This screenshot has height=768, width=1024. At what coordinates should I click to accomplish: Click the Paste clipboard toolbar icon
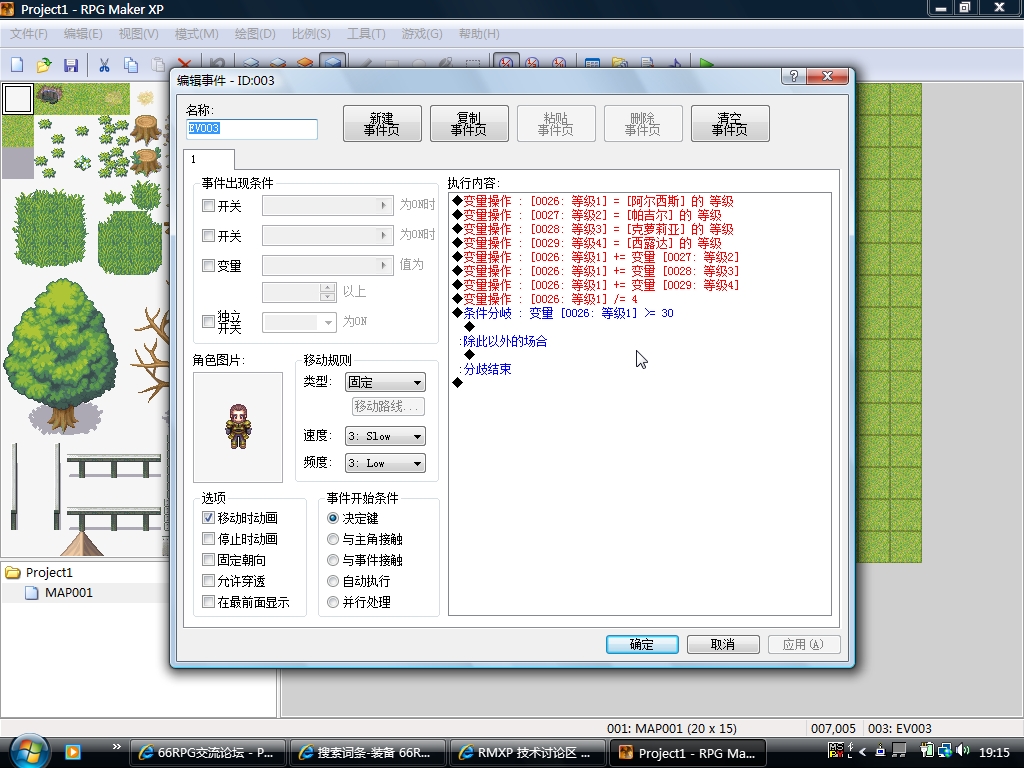(x=157, y=64)
